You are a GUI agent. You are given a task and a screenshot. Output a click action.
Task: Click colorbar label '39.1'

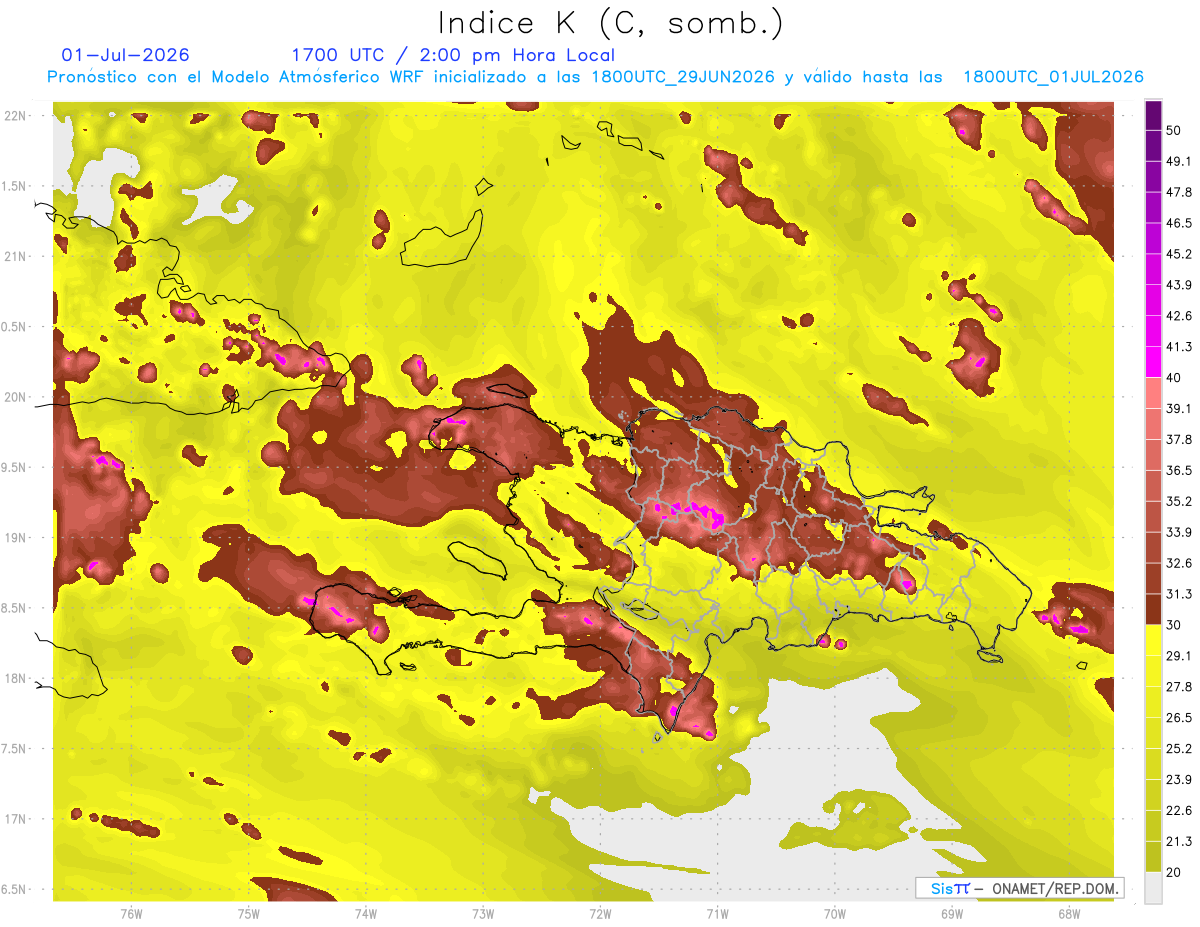pyautogui.click(x=1179, y=408)
